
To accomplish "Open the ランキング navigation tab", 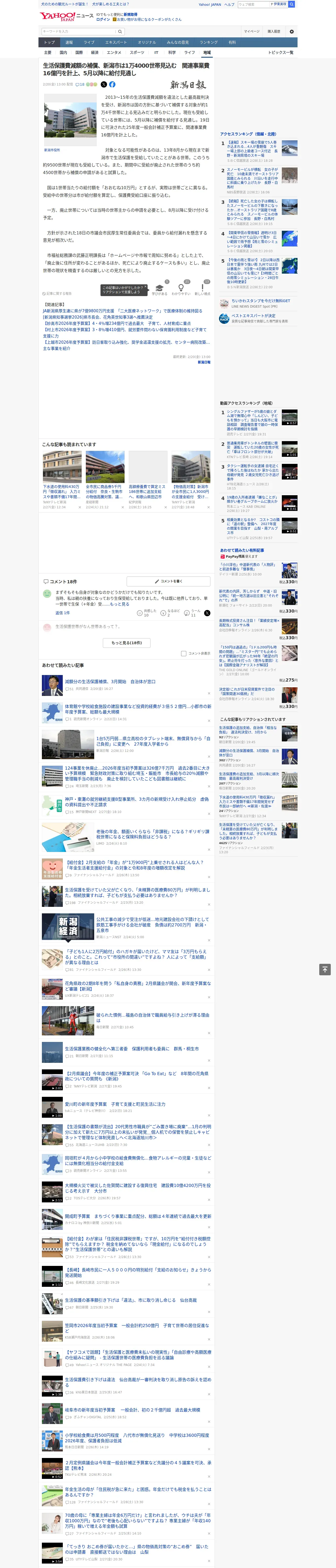I will point(209,42).
